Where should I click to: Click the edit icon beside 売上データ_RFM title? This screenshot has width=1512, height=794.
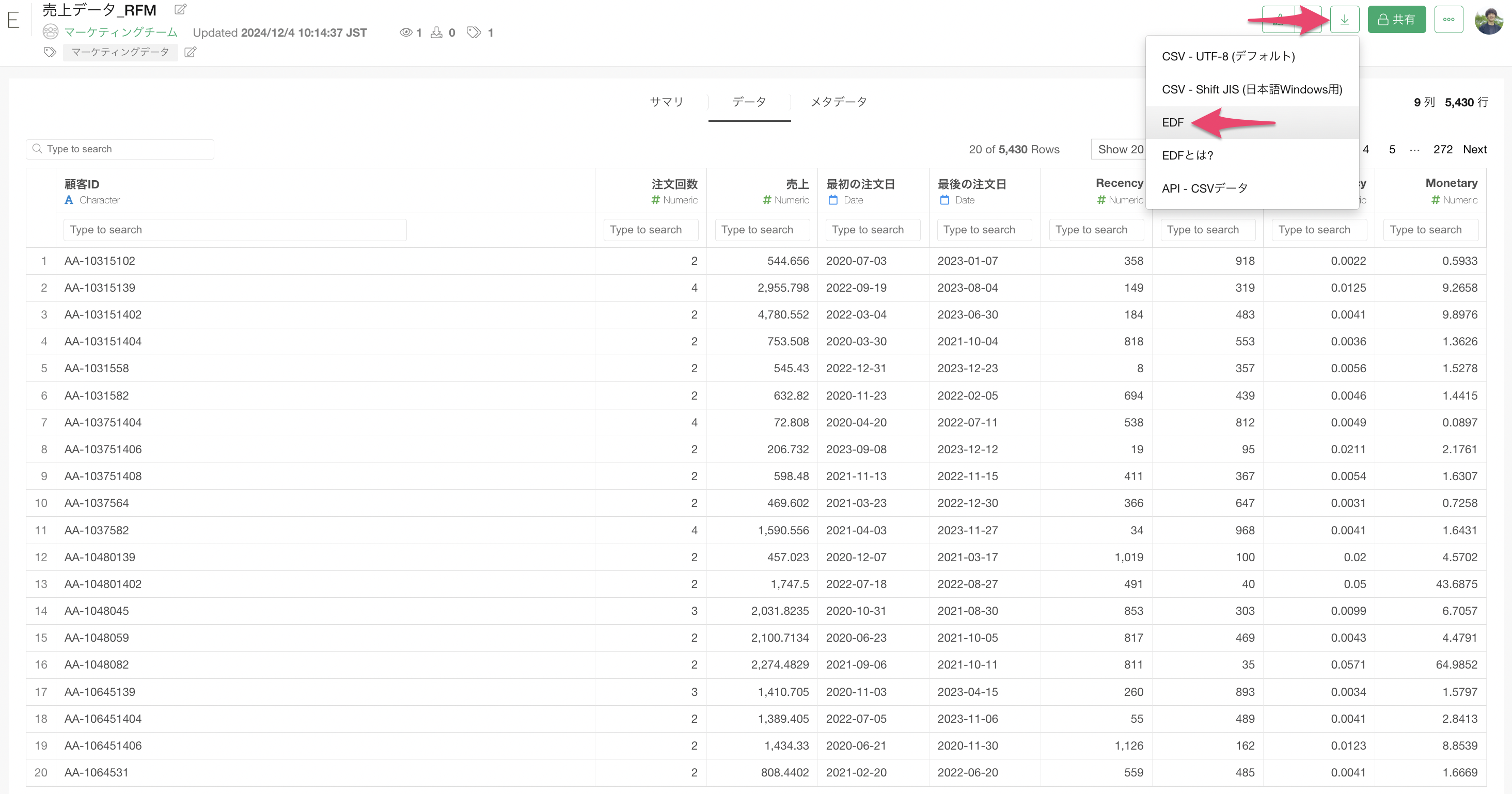[x=181, y=9]
